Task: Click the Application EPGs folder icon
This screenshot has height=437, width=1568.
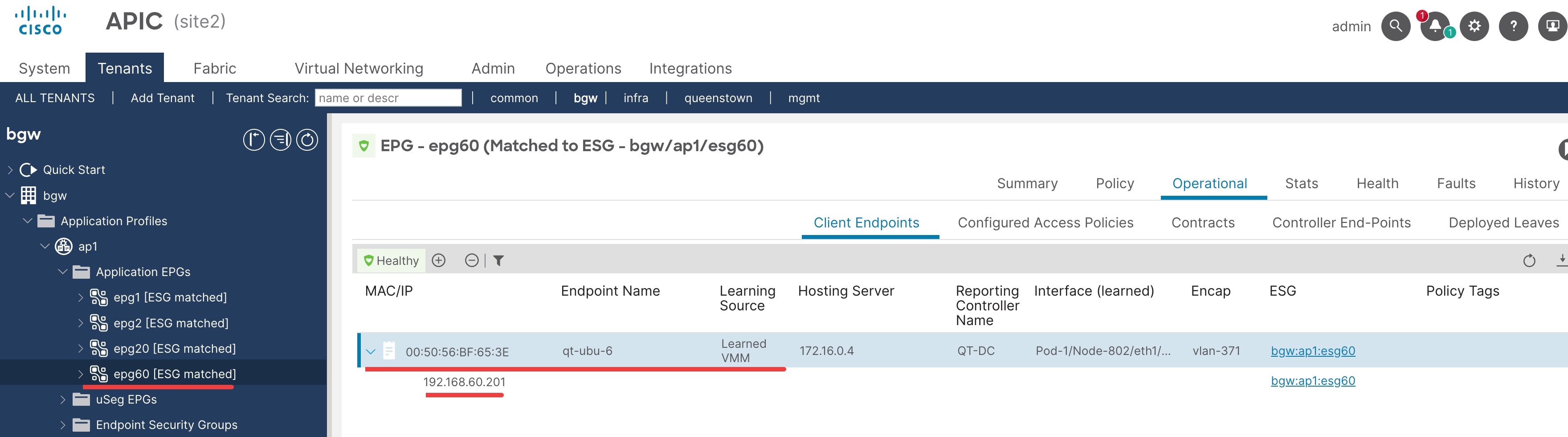Action: pos(81,272)
